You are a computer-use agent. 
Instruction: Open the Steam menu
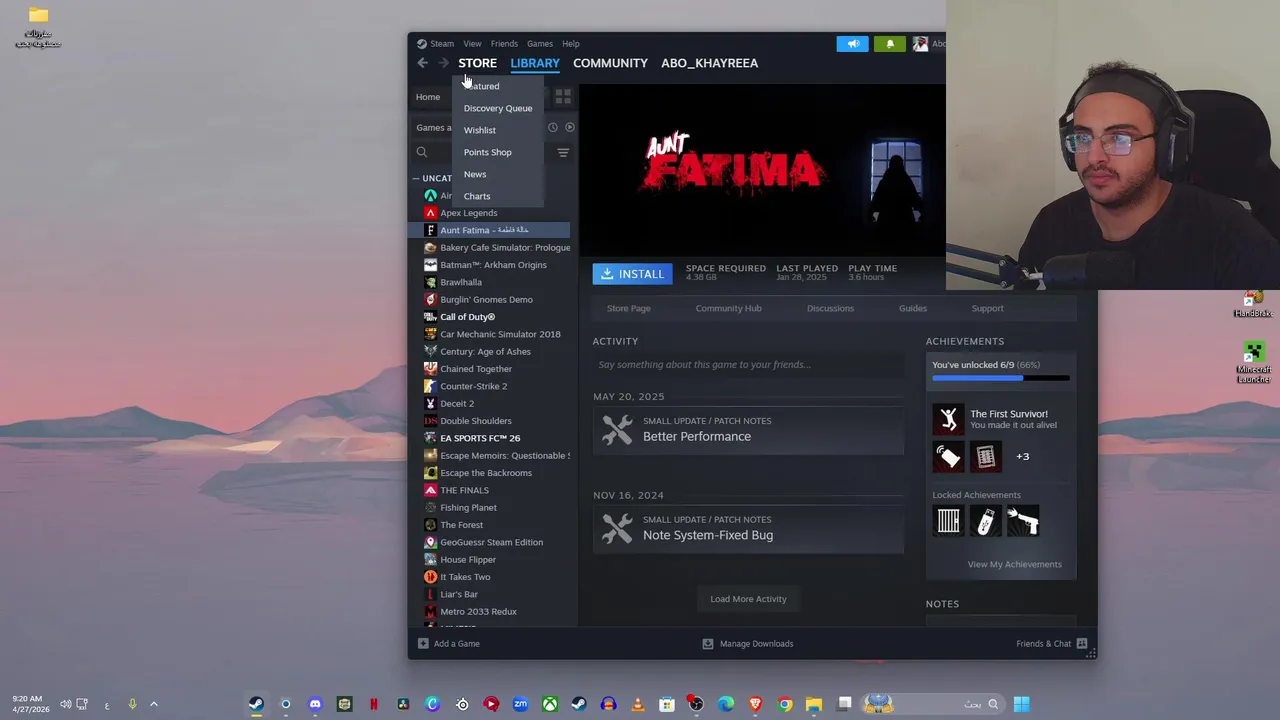click(x=442, y=43)
